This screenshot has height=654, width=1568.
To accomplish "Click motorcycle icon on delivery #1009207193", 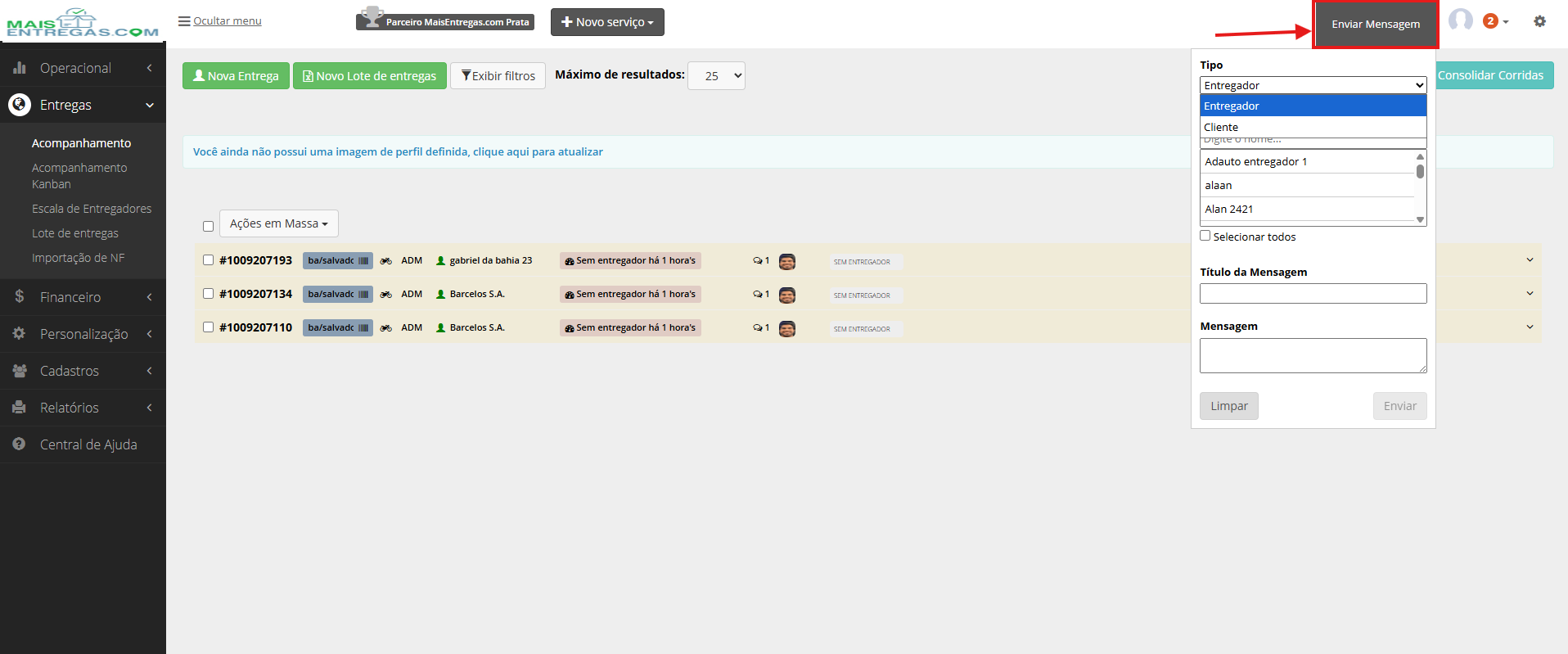I will (386, 261).
